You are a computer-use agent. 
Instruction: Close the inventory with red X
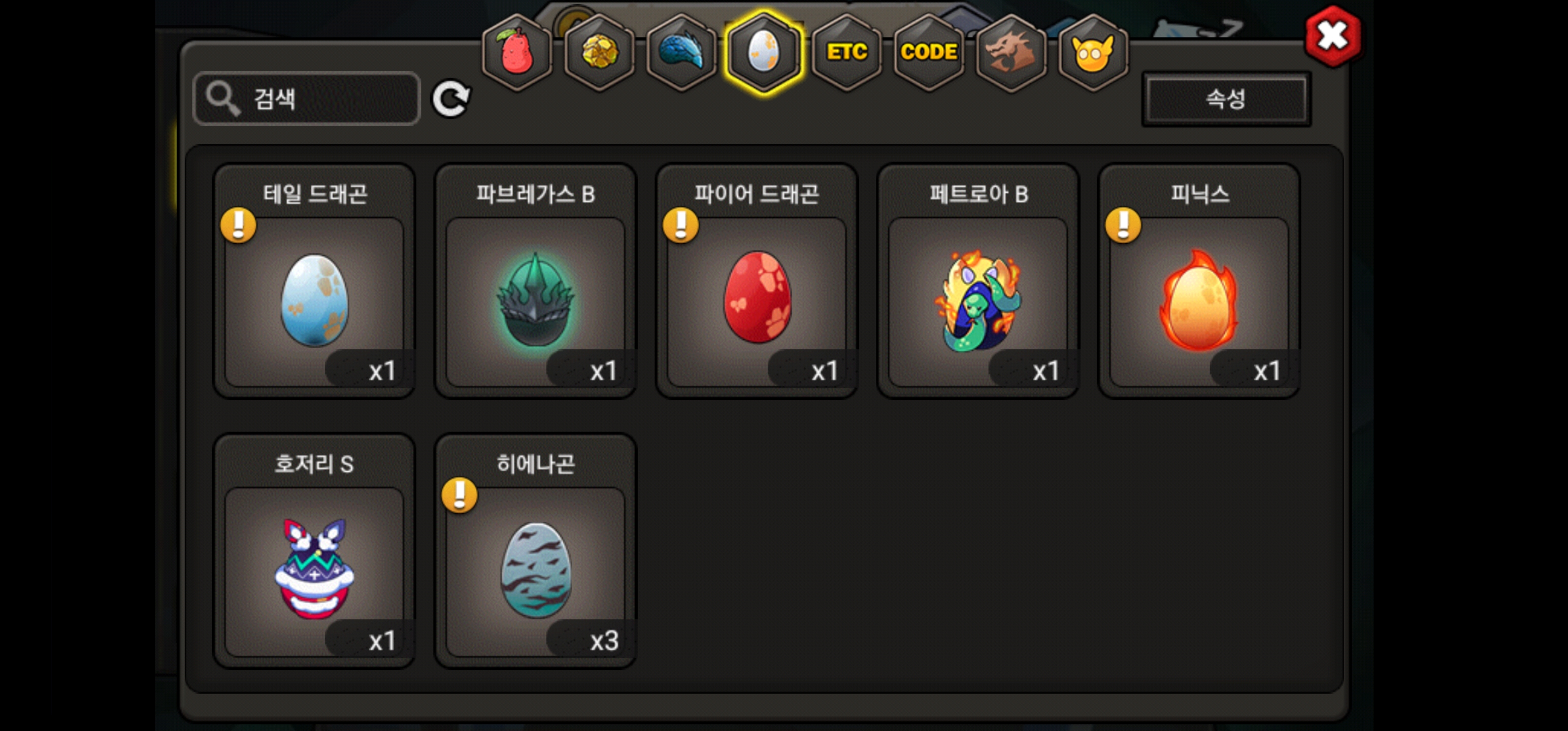(x=1333, y=36)
